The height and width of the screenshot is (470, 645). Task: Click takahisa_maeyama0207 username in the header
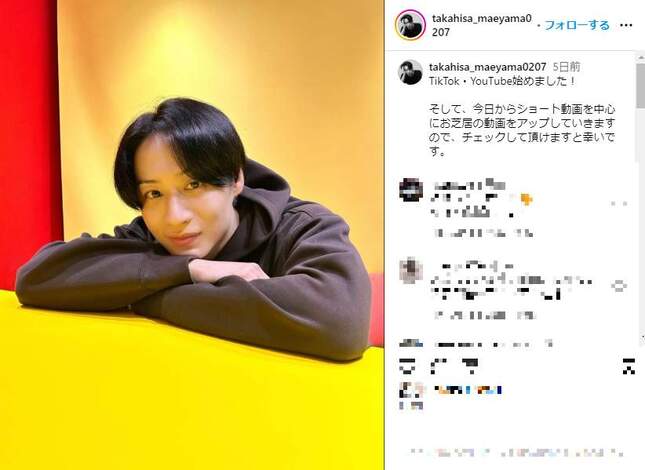482,25
